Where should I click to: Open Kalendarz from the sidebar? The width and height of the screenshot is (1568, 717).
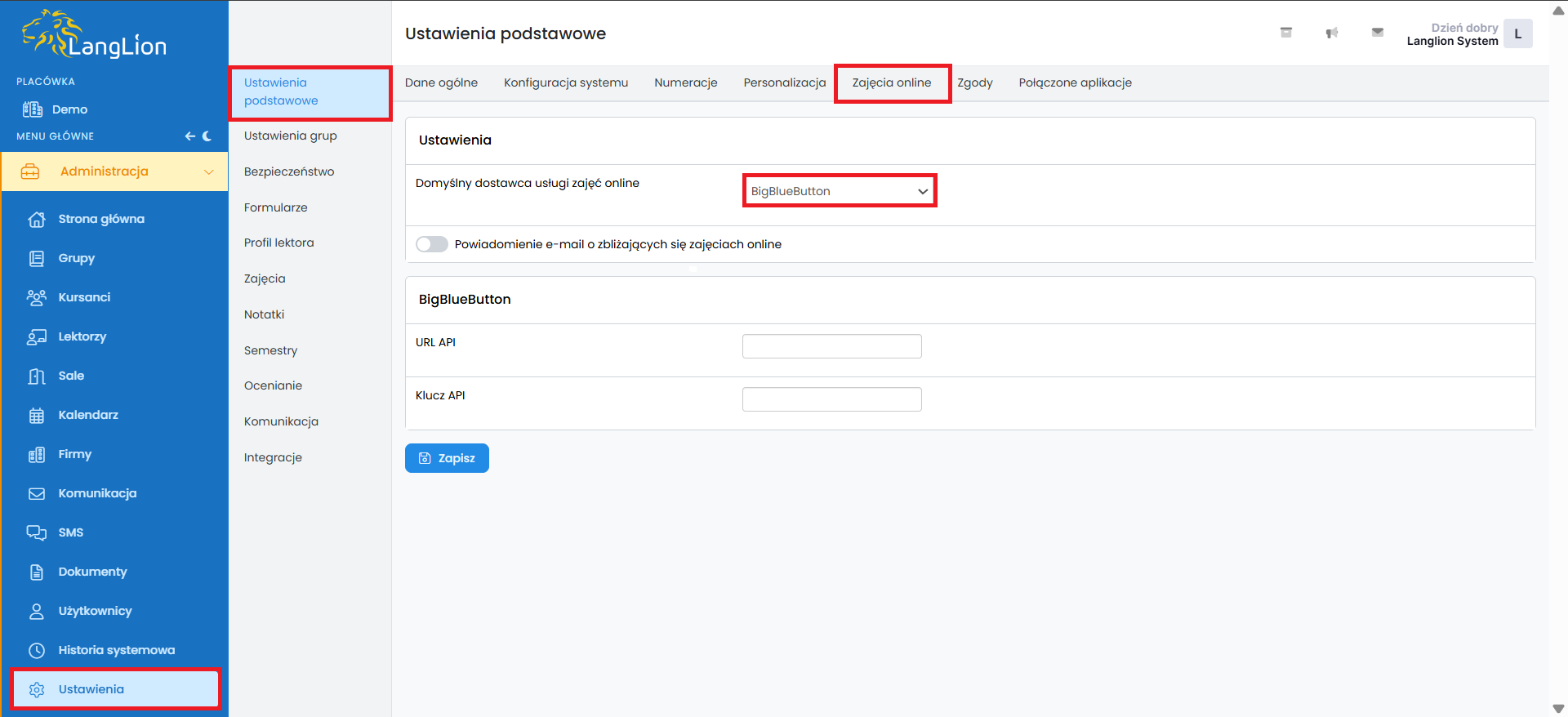(88, 415)
